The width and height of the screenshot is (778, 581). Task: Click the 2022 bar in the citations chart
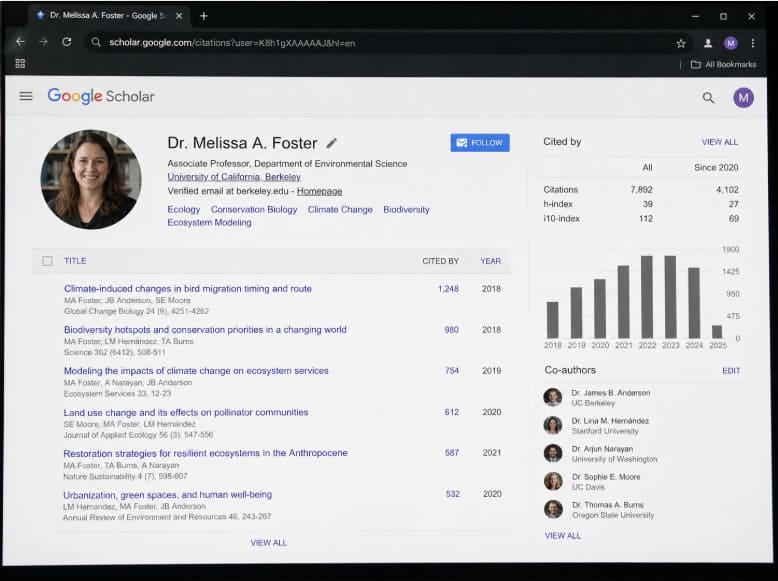tap(647, 297)
